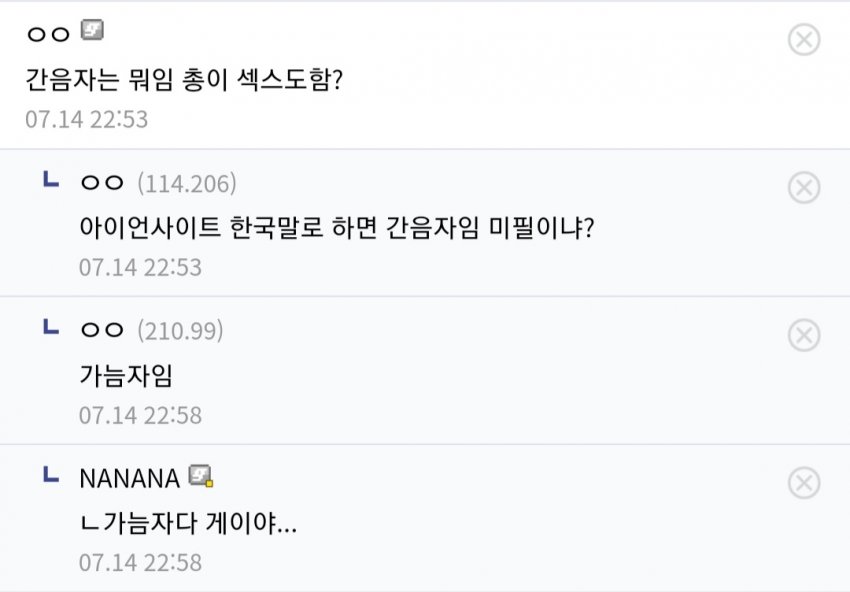Click the reply arrow icon before ㅇㅇ (210.99)
The image size is (850, 592).
coord(50,328)
